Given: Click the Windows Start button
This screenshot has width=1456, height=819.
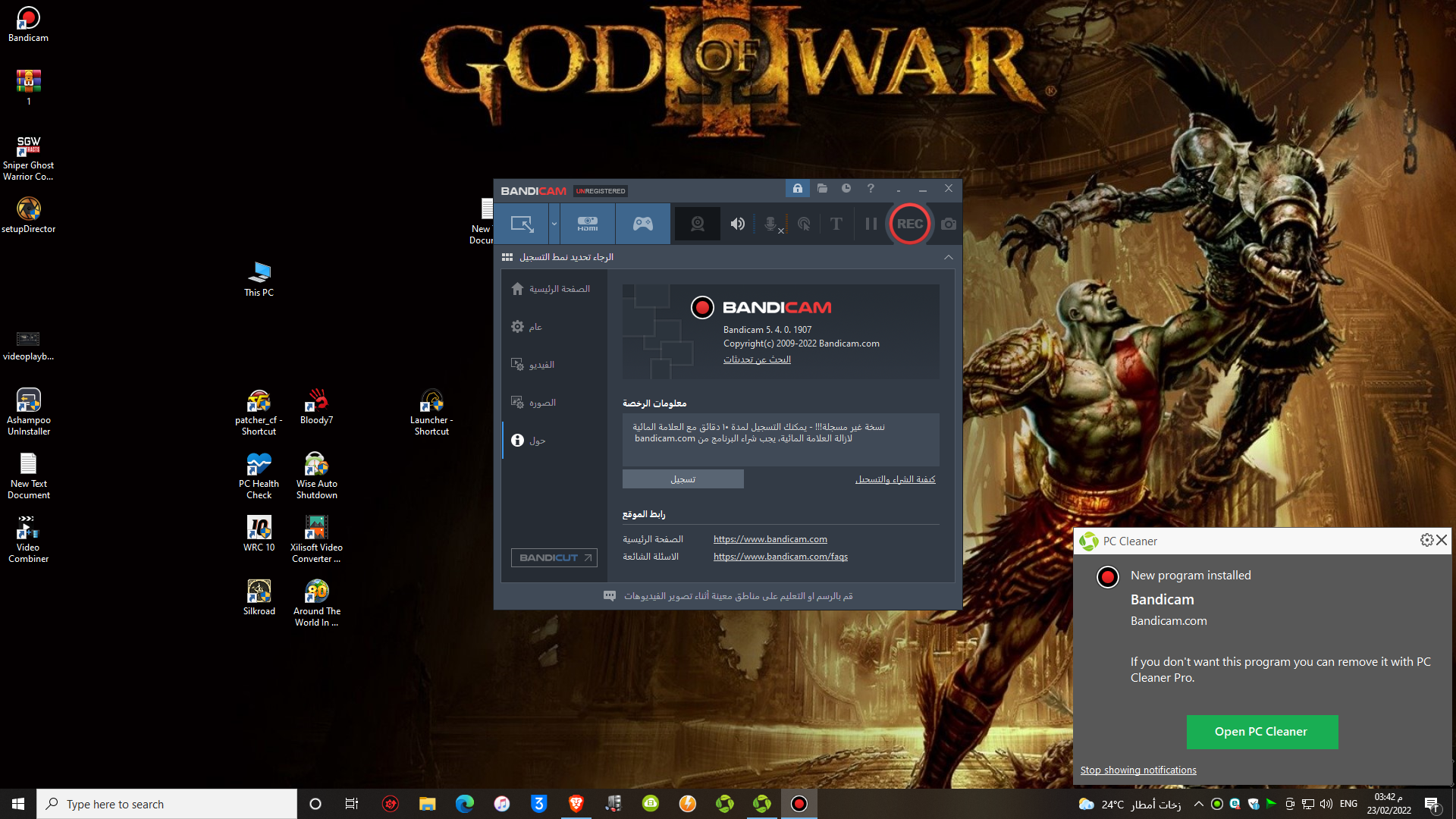Looking at the screenshot, I should point(18,804).
